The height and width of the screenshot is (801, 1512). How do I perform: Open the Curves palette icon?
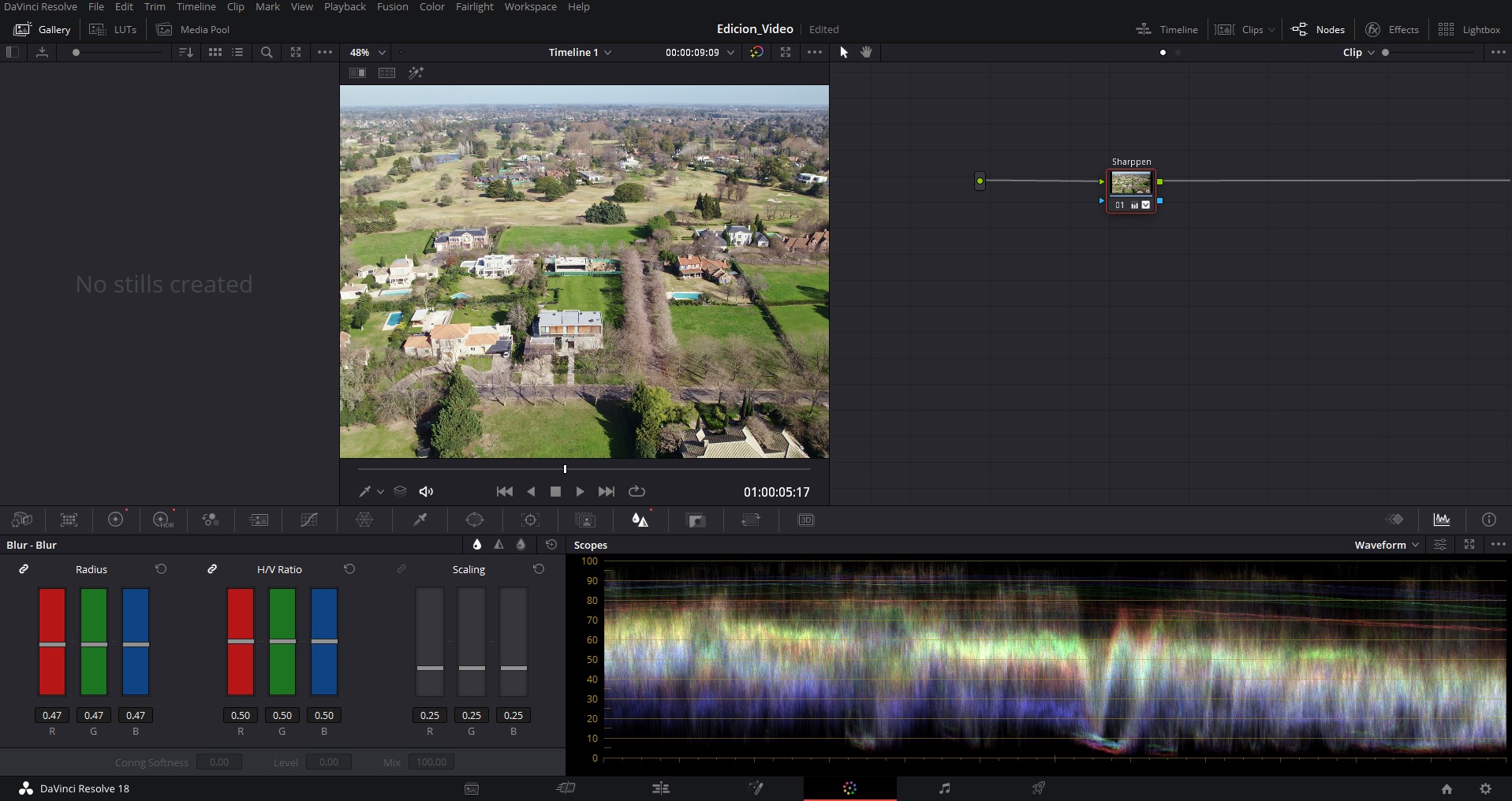click(x=309, y=520)
